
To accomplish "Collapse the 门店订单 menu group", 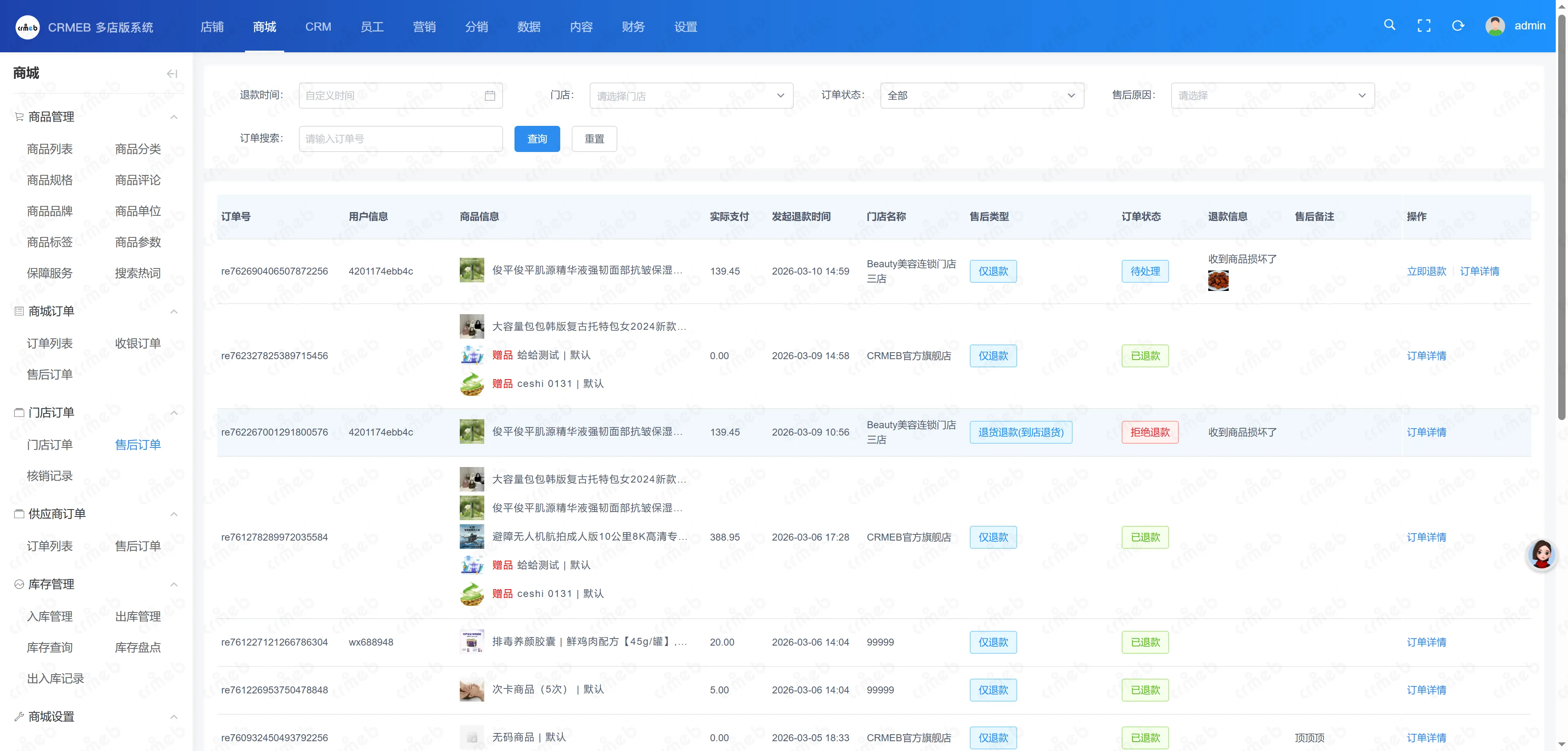I will (174, 412).
